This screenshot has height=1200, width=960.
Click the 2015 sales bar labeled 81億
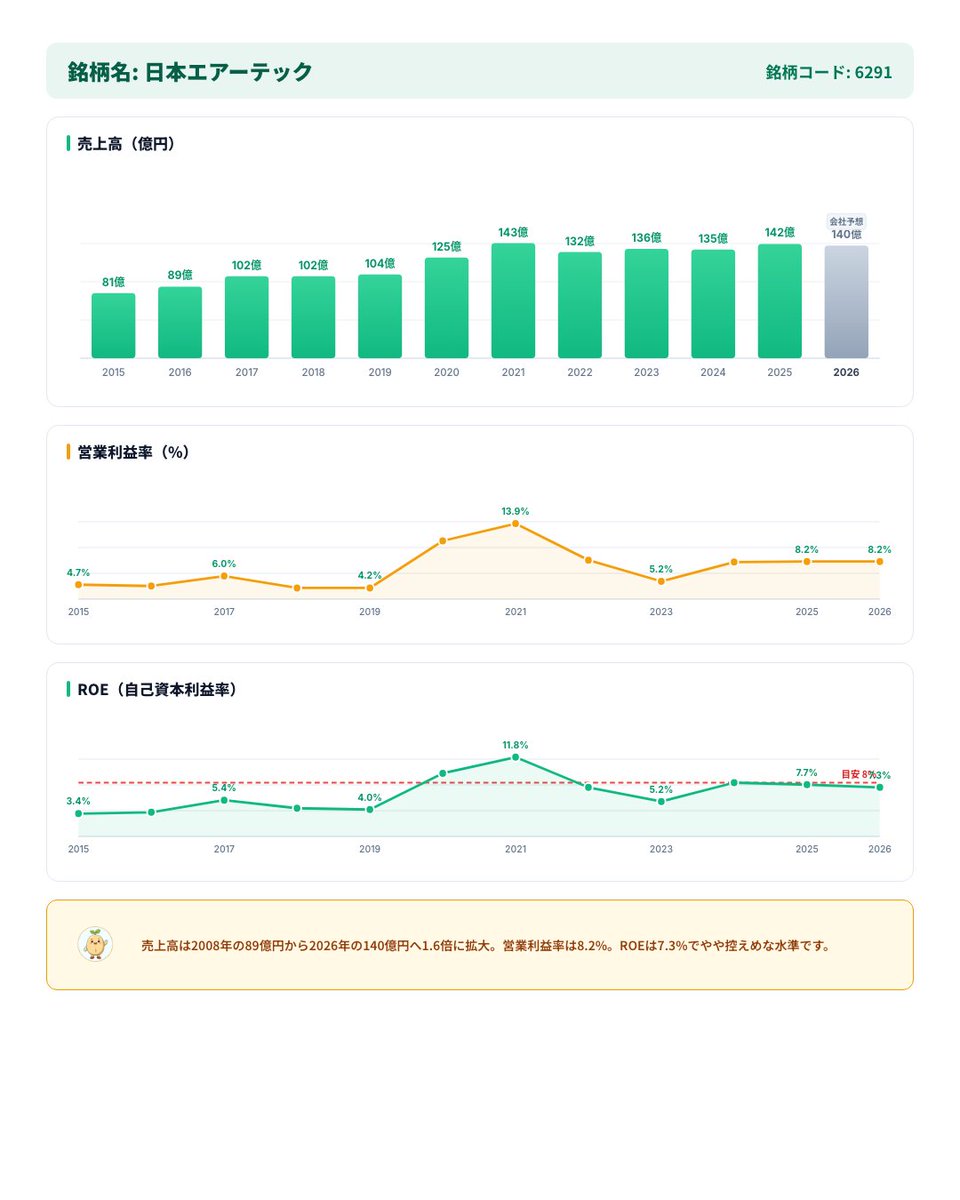[x=113, y=325]
